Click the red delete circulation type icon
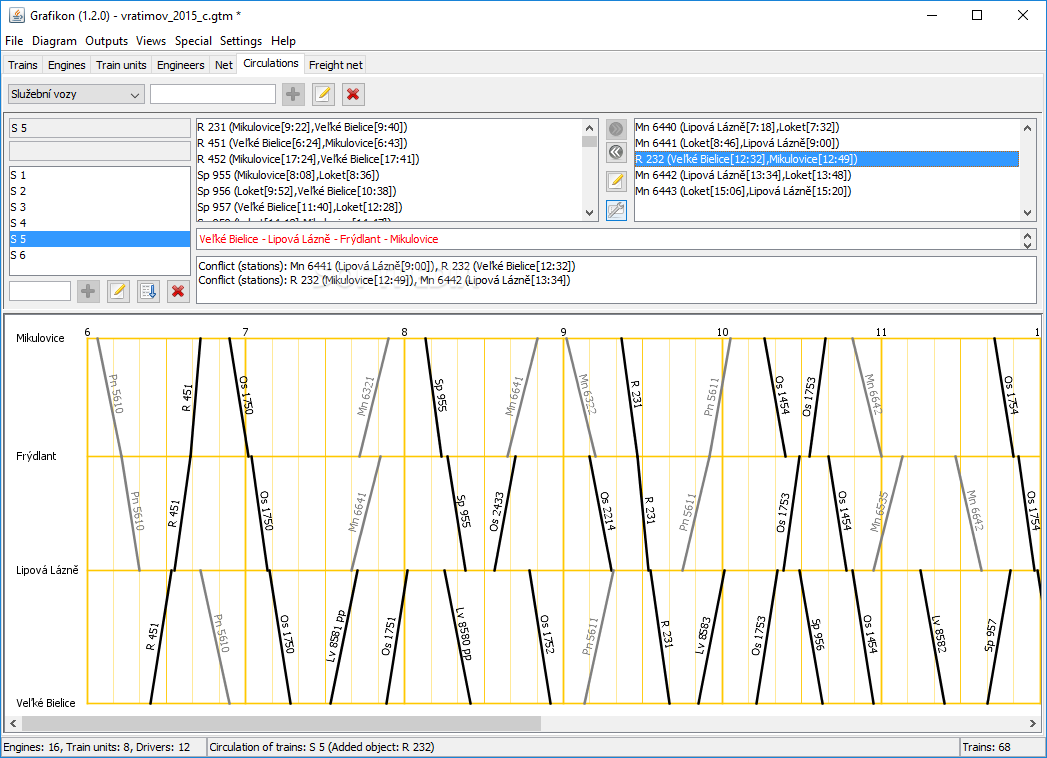 coord(353,94)
